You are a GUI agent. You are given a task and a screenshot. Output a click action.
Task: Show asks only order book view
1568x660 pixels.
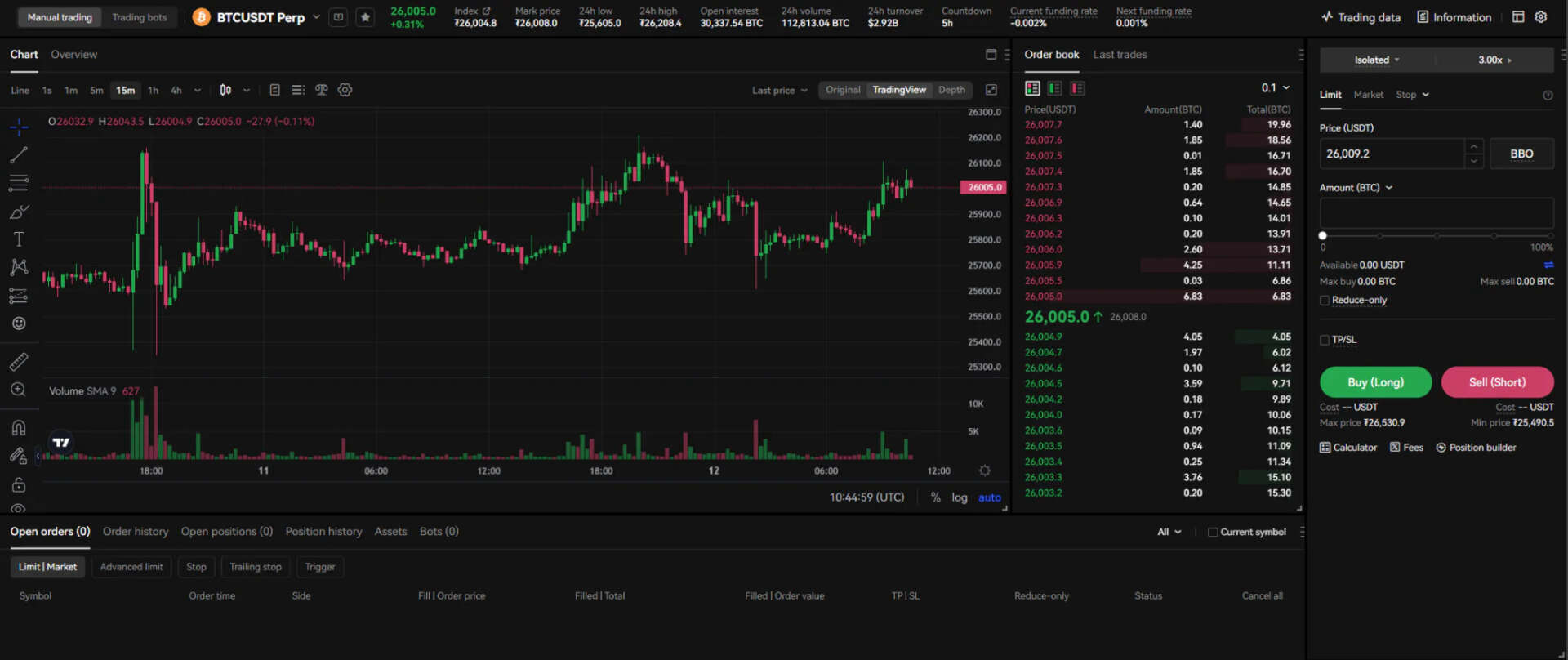click(1078, 88)
